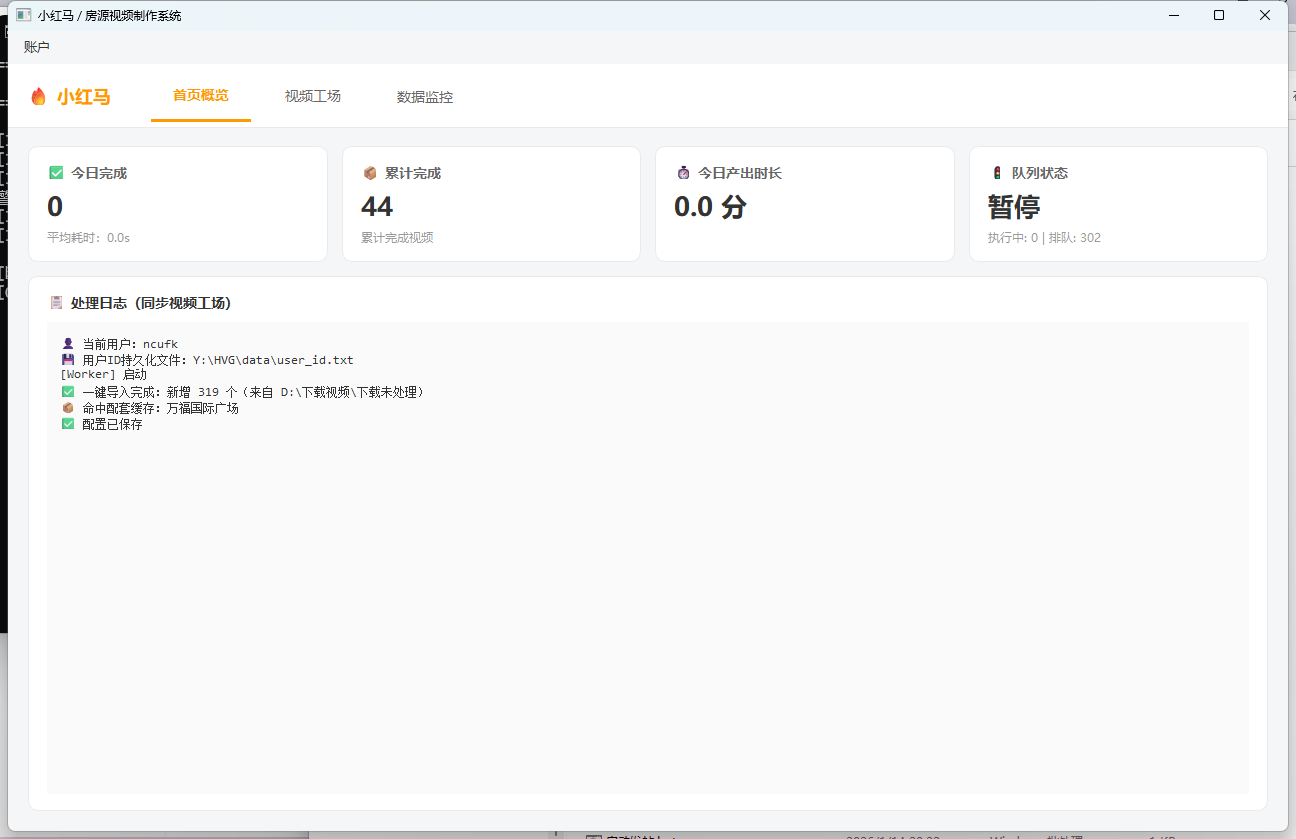Image resolution: width=1296 pixels, height=839 pixels.
Task: Open the 账户 menu
Action: pos(37,47)
